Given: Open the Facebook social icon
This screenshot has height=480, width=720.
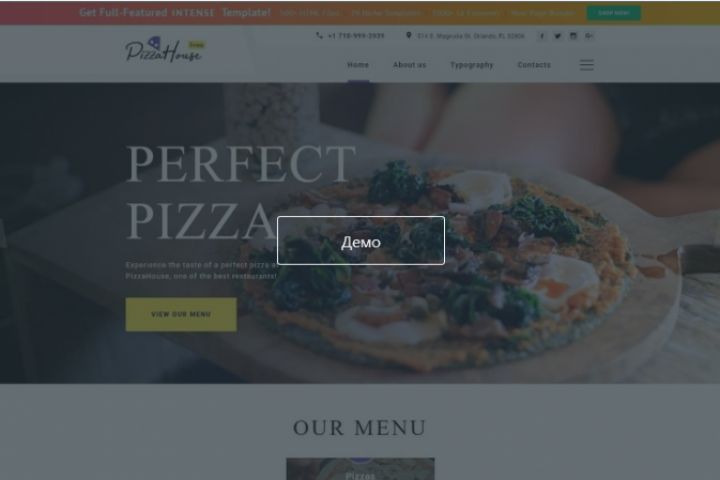Looking at the screenshot, I should [x=542, y=36].
